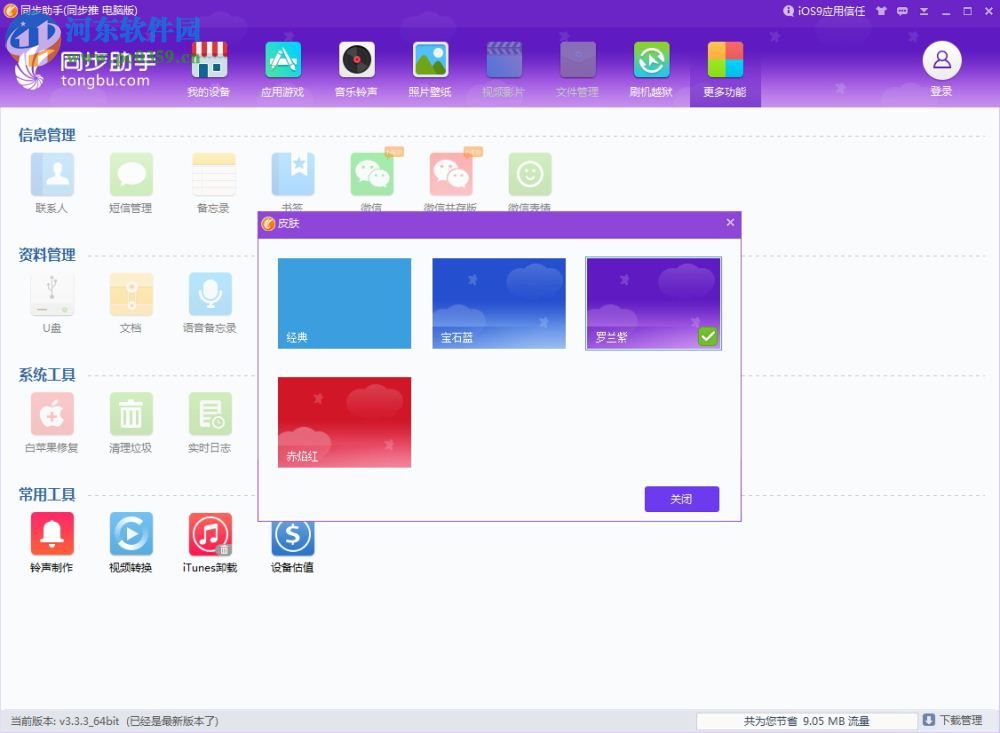Click the feedback chat icon in title bar
The height and width of the screenshot is (733, 1000).
[902, 11]
